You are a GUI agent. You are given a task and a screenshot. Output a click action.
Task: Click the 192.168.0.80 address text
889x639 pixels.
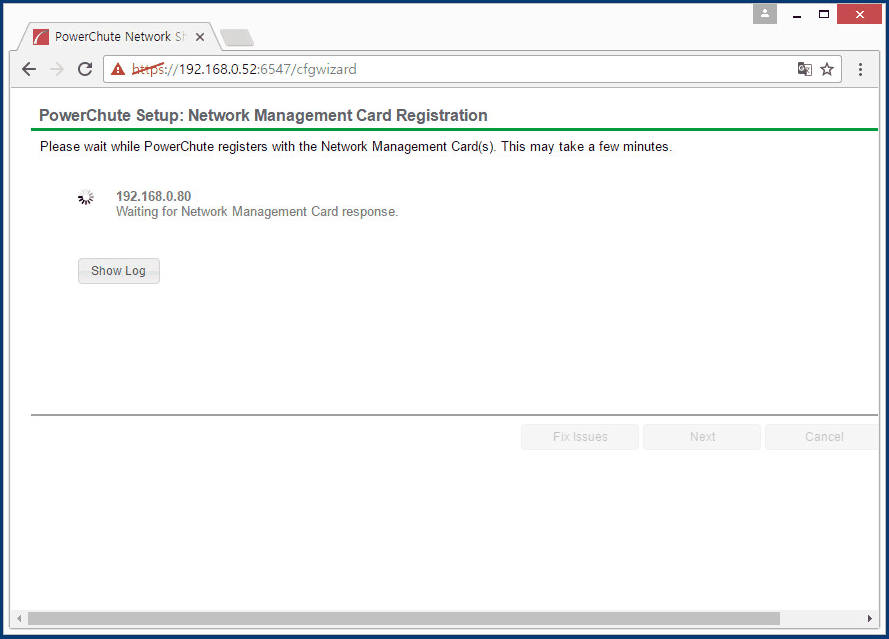coord(154,196)
